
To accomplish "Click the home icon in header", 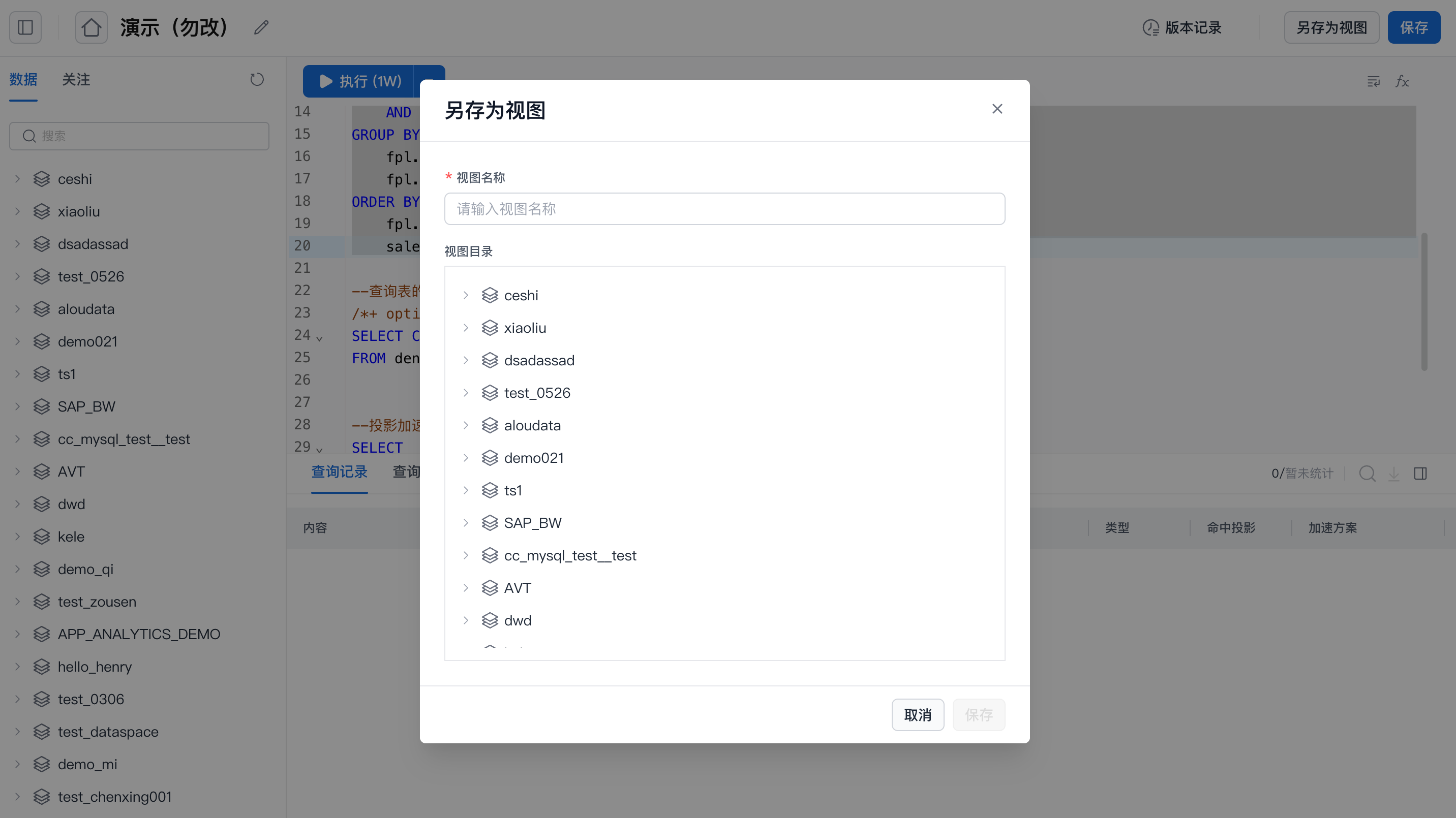I will click(91, 27).
